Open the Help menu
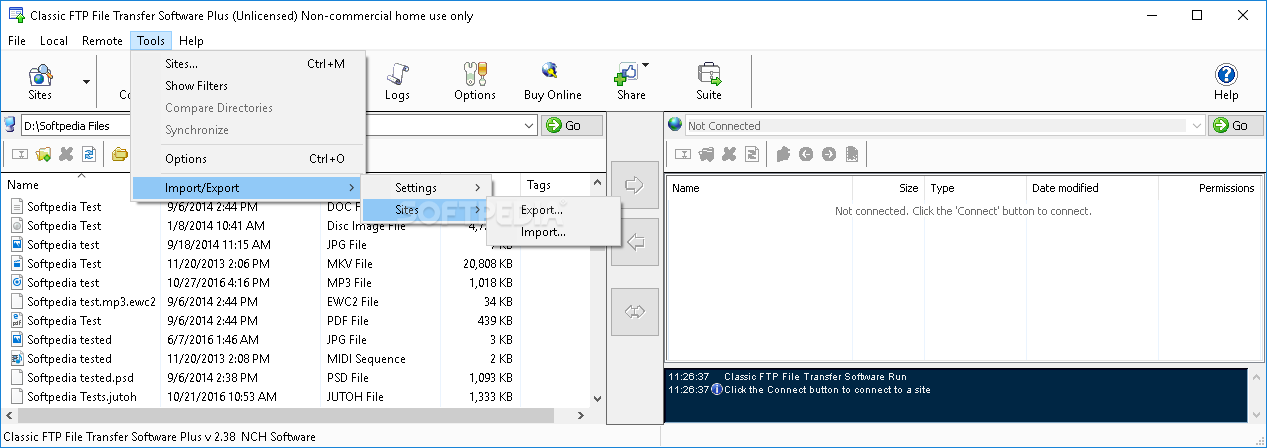This screenshot has height=448, width=1267. 191,41
